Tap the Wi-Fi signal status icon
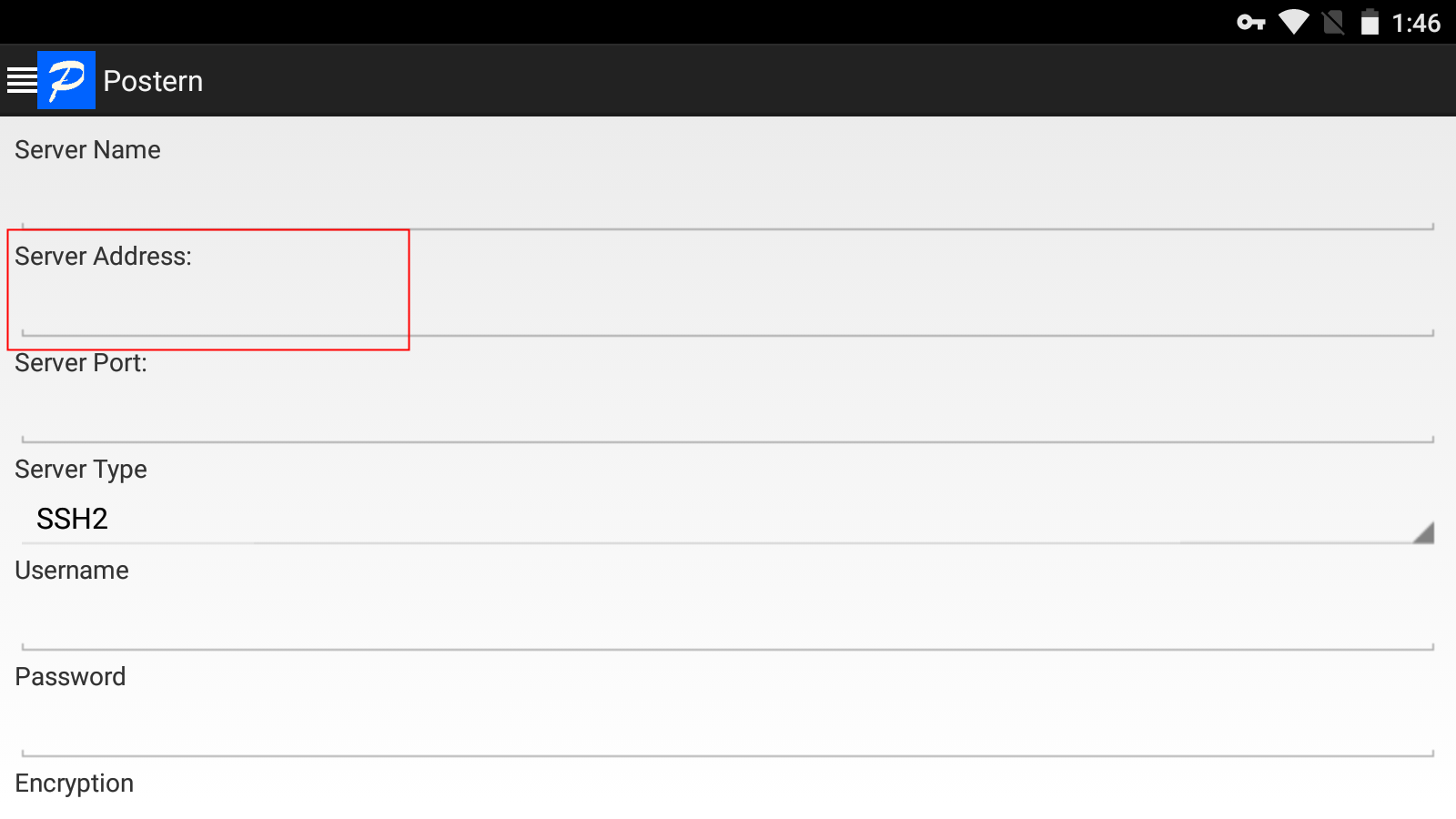The image size is (1456, 819). 1293,23
